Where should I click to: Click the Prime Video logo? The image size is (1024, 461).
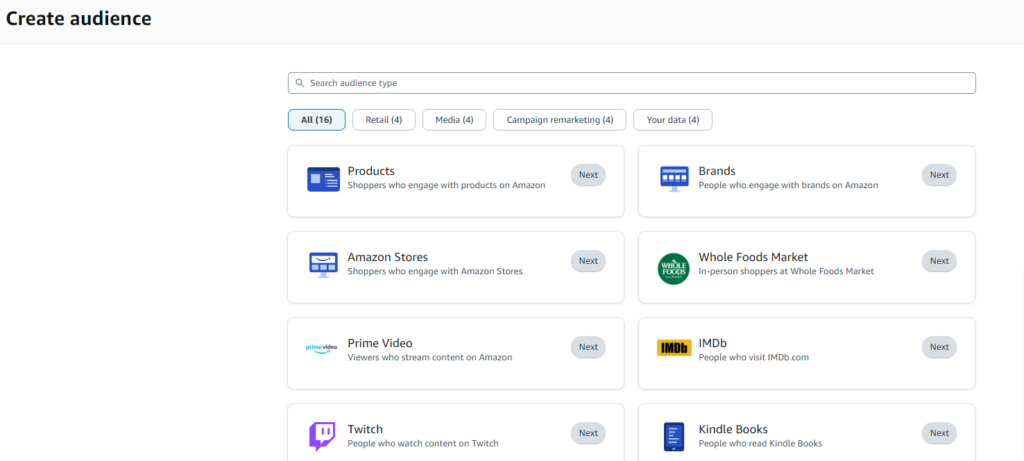pos(322,348)
